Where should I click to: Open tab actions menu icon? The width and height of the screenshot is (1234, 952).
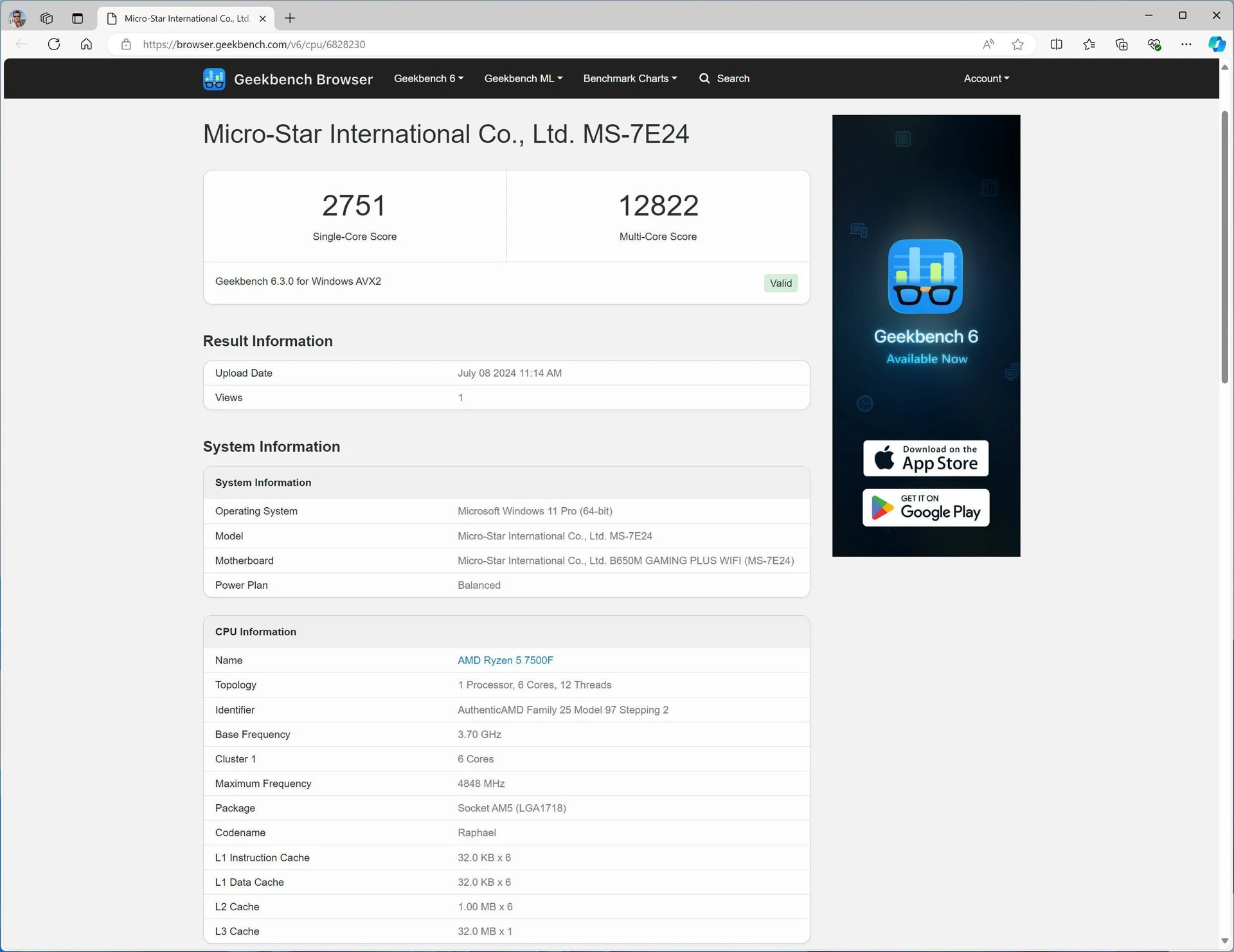click(77, 18)
